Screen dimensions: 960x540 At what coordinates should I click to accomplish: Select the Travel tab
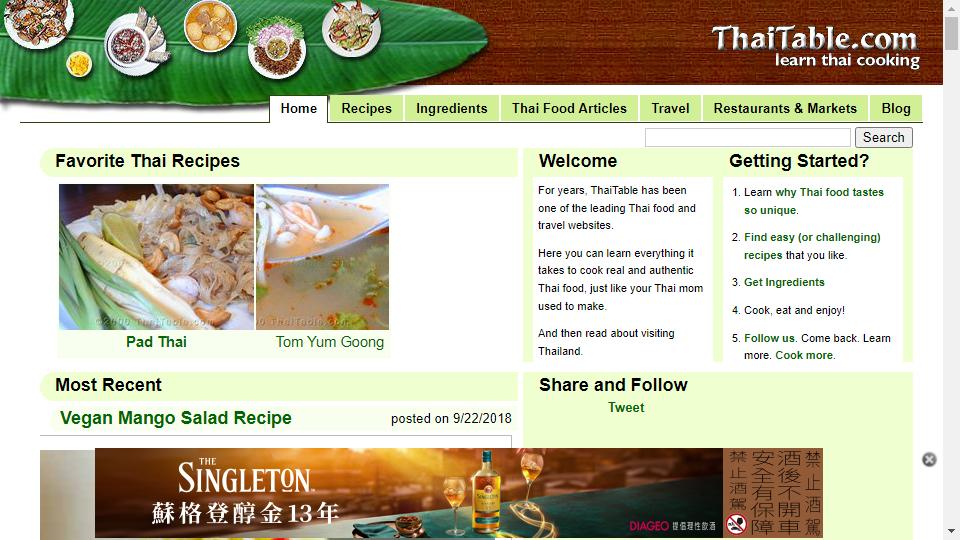670,108
